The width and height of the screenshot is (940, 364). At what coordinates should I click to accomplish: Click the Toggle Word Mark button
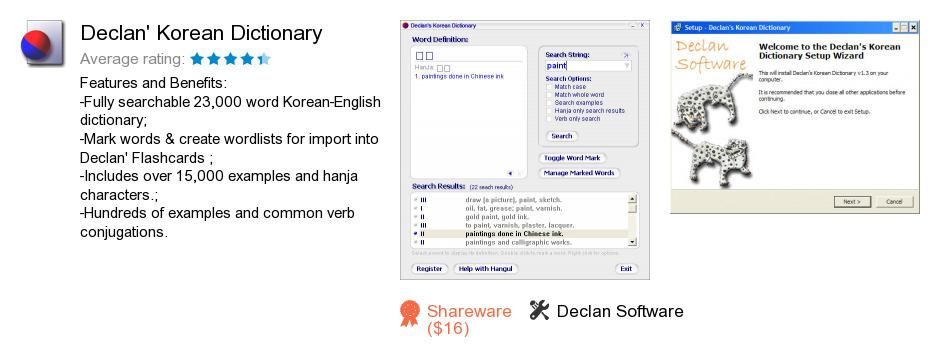pos(573,158)
